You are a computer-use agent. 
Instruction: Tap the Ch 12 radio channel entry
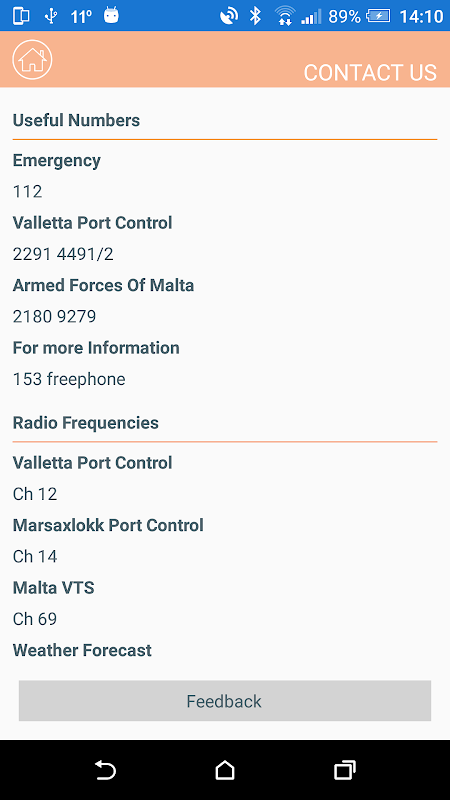tap(35, 494)
